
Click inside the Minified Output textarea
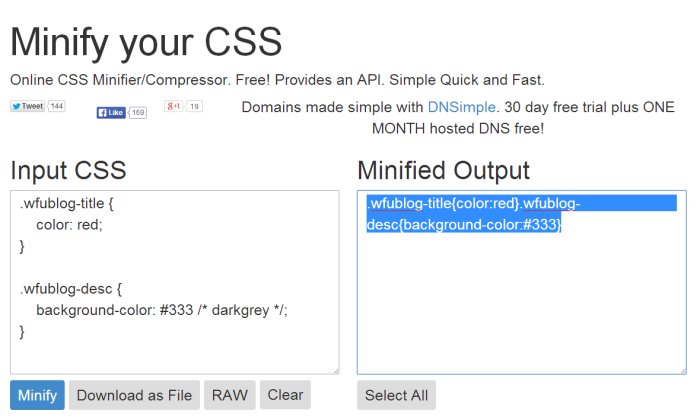[521, 282]
